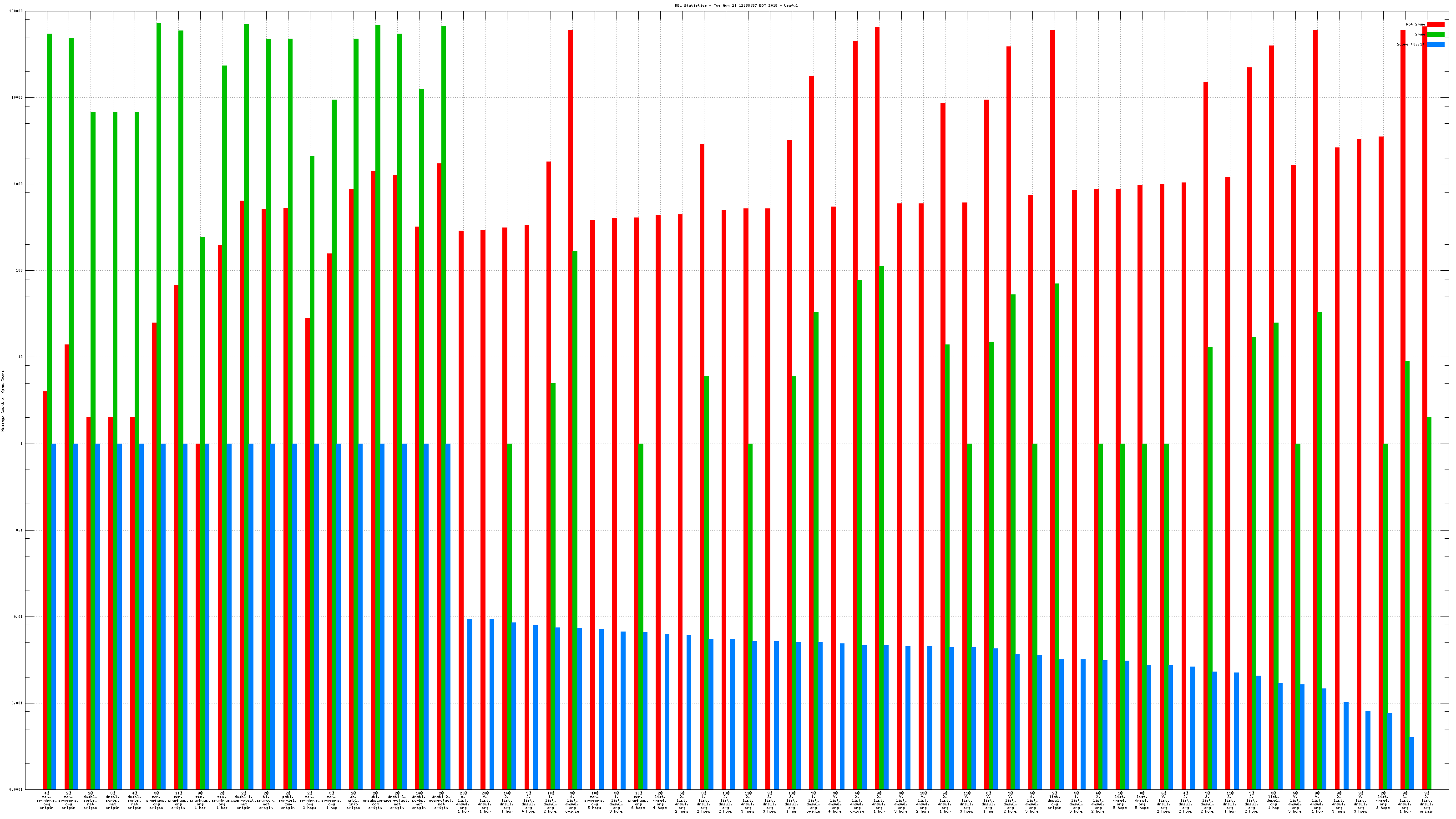The image size is (1456, 819).
Task: Click the bl.spamcop.net origin axis label
Action: (x=266, y=800)
